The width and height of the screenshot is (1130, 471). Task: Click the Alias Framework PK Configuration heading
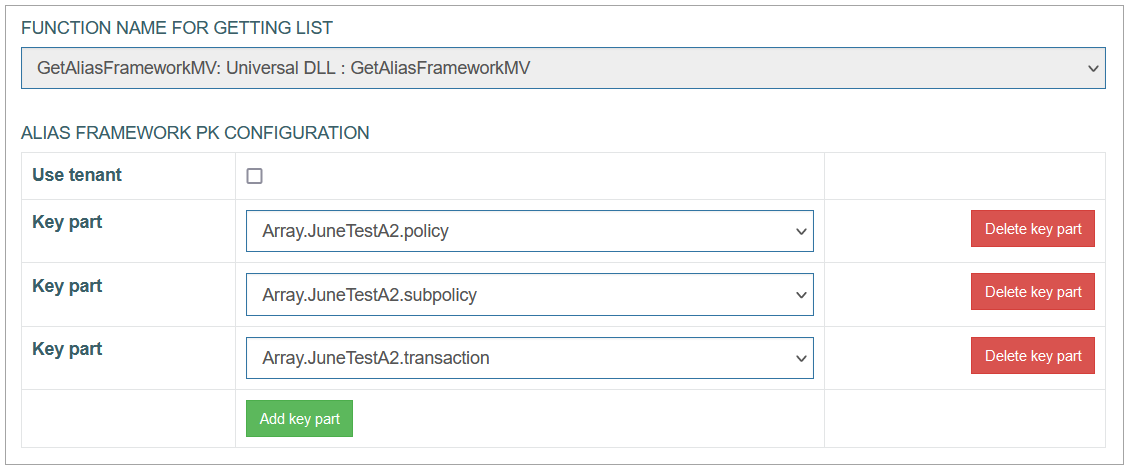click(195, 133)
